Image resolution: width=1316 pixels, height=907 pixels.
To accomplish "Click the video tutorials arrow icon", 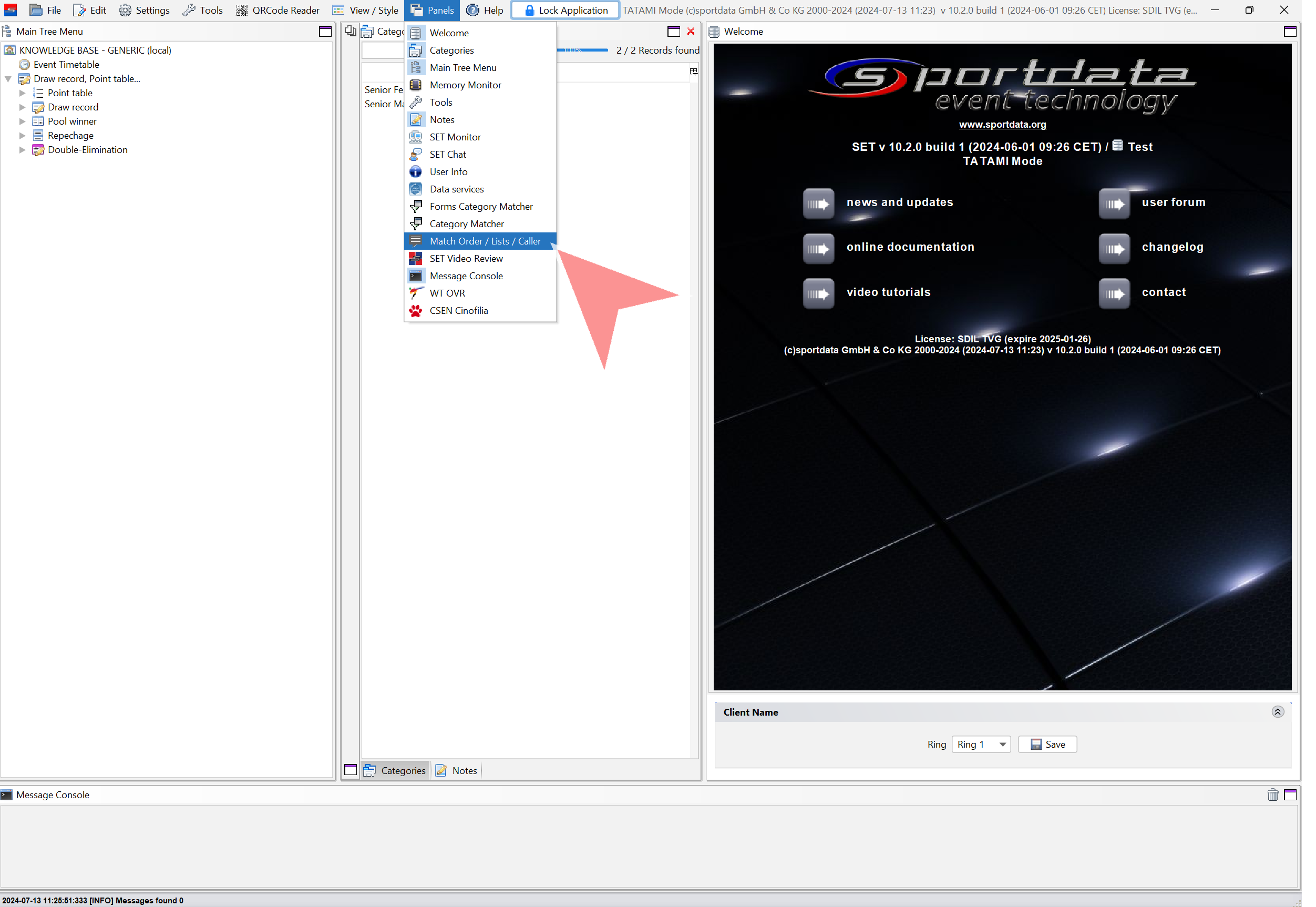I will pos(818,293).
